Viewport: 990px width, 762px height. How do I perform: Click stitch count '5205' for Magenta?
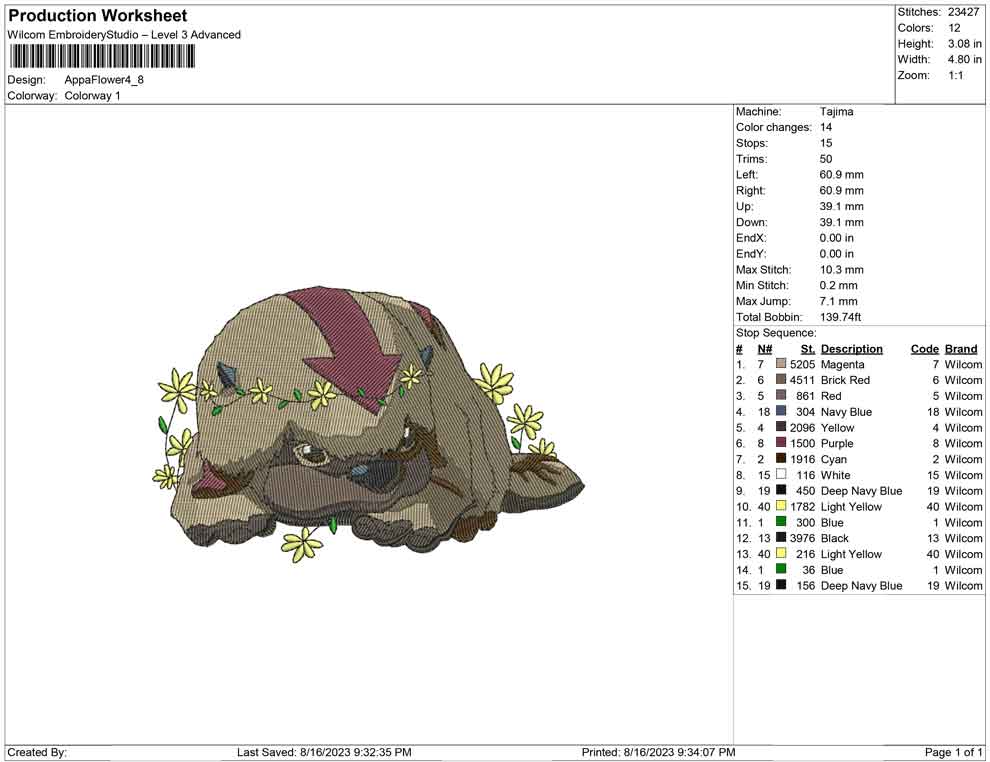point(802,364)
